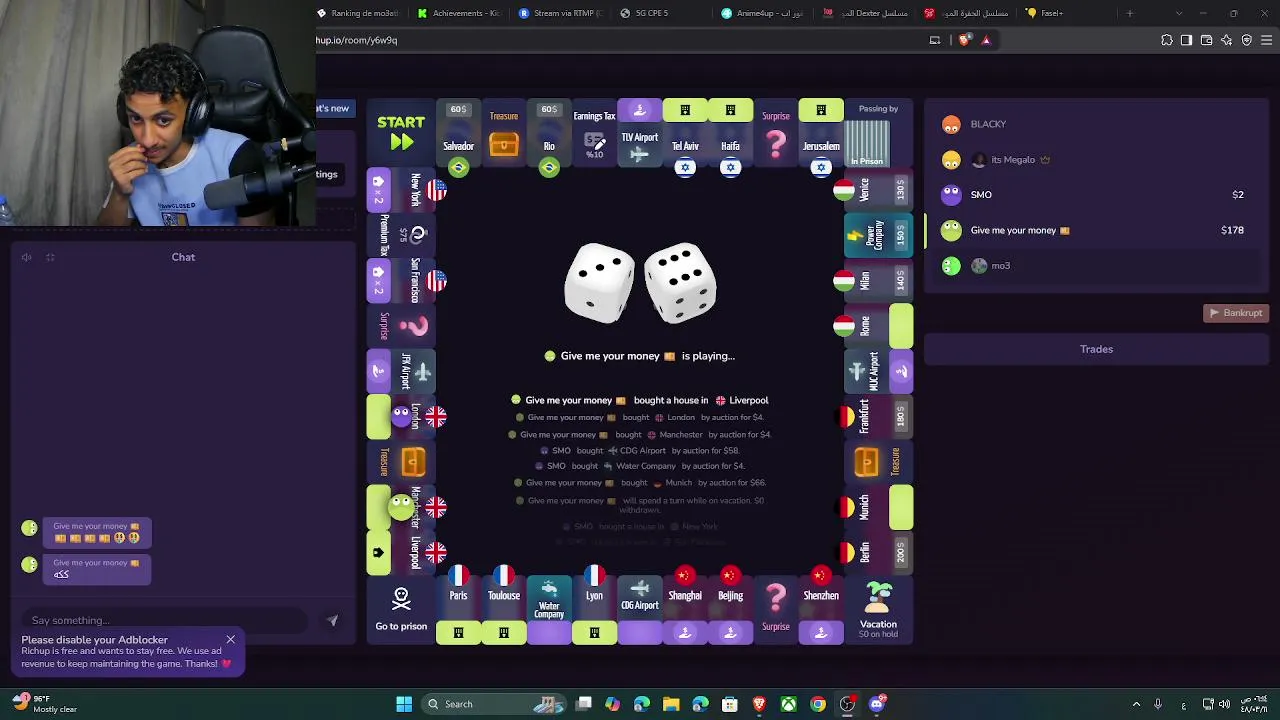This screenshot has height=720, width=1280.
Task: Select the MUC Airport tile
Action: (x=878, y=371)
